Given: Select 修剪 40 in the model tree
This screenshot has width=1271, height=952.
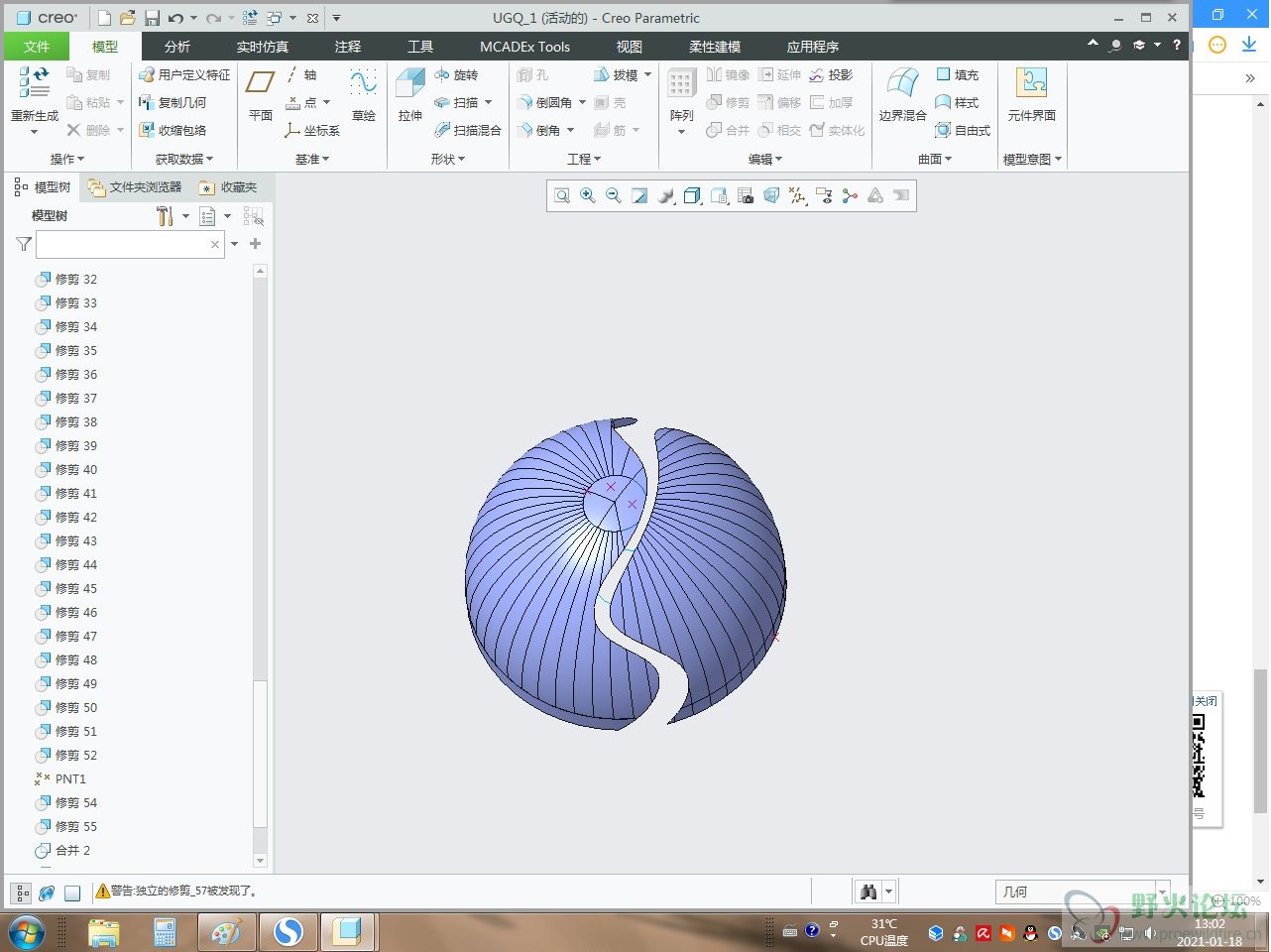Looking at the screenshot, I should pos(66,469).
